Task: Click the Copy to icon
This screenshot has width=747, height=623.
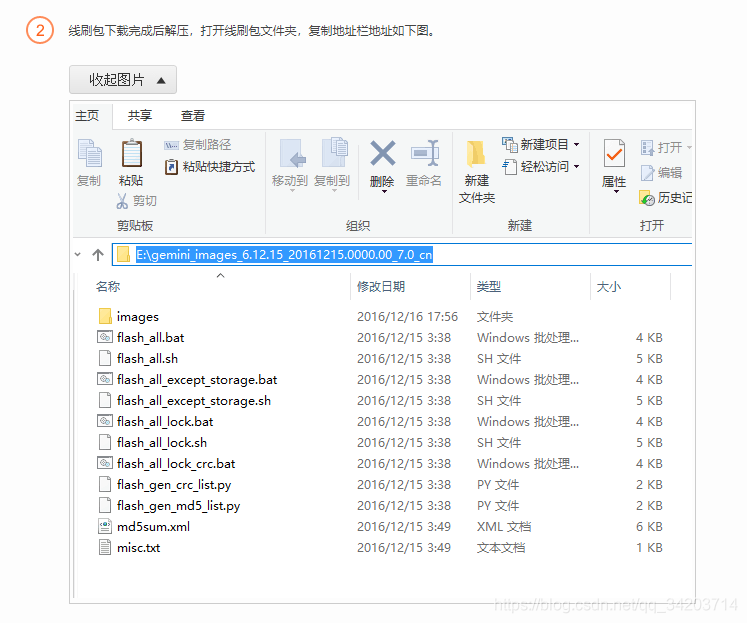Action: [x=335, y=153]
